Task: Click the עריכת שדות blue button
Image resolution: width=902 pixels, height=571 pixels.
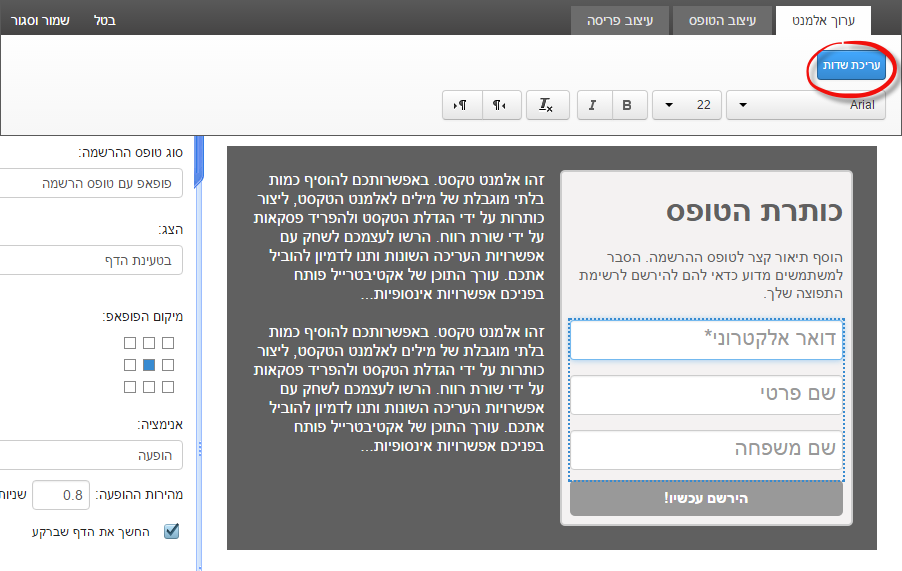Action: coord(851,66)
